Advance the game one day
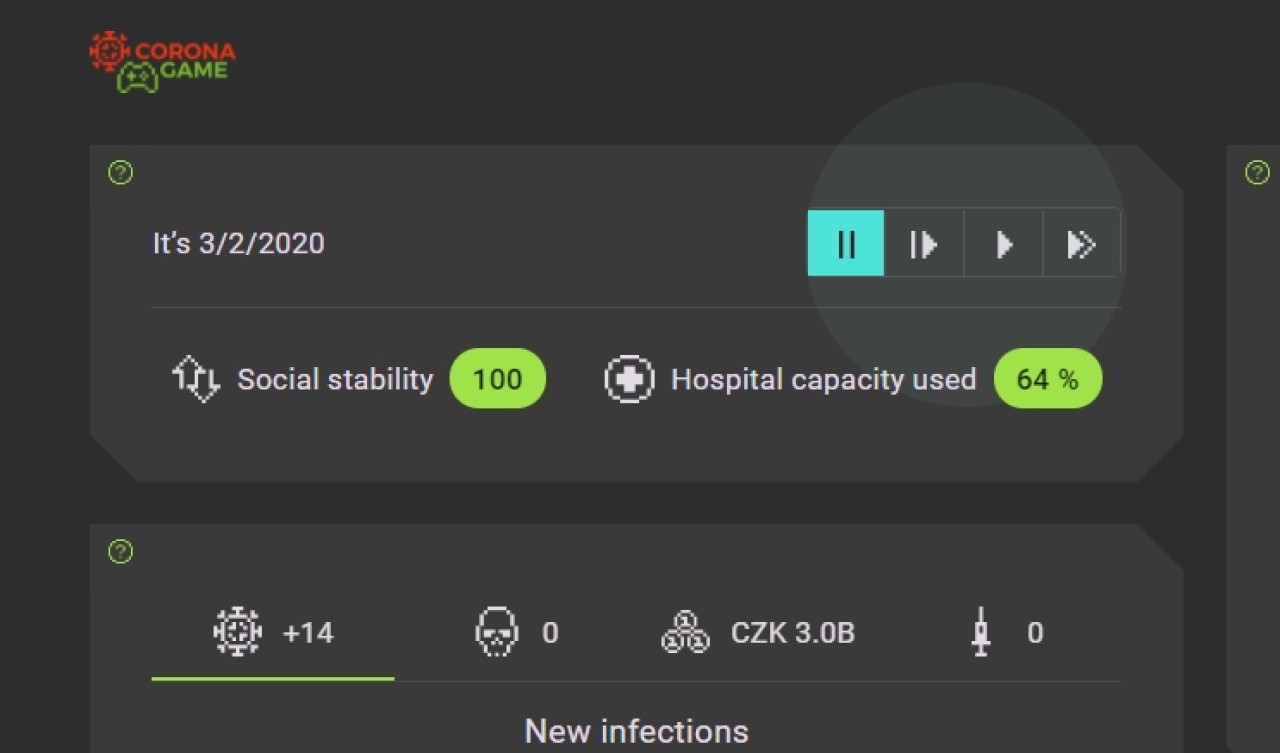Viewport: 1280px width, 753px height. pyautogui.click(x=924, y=243)
